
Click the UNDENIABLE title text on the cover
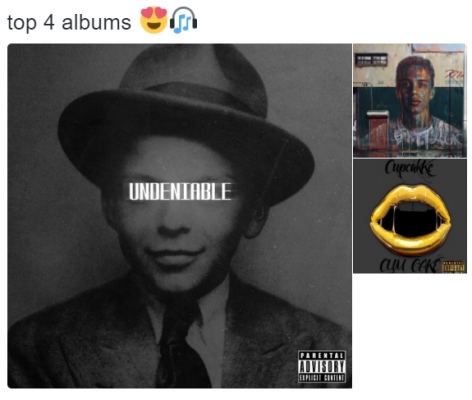coord(180,191)
